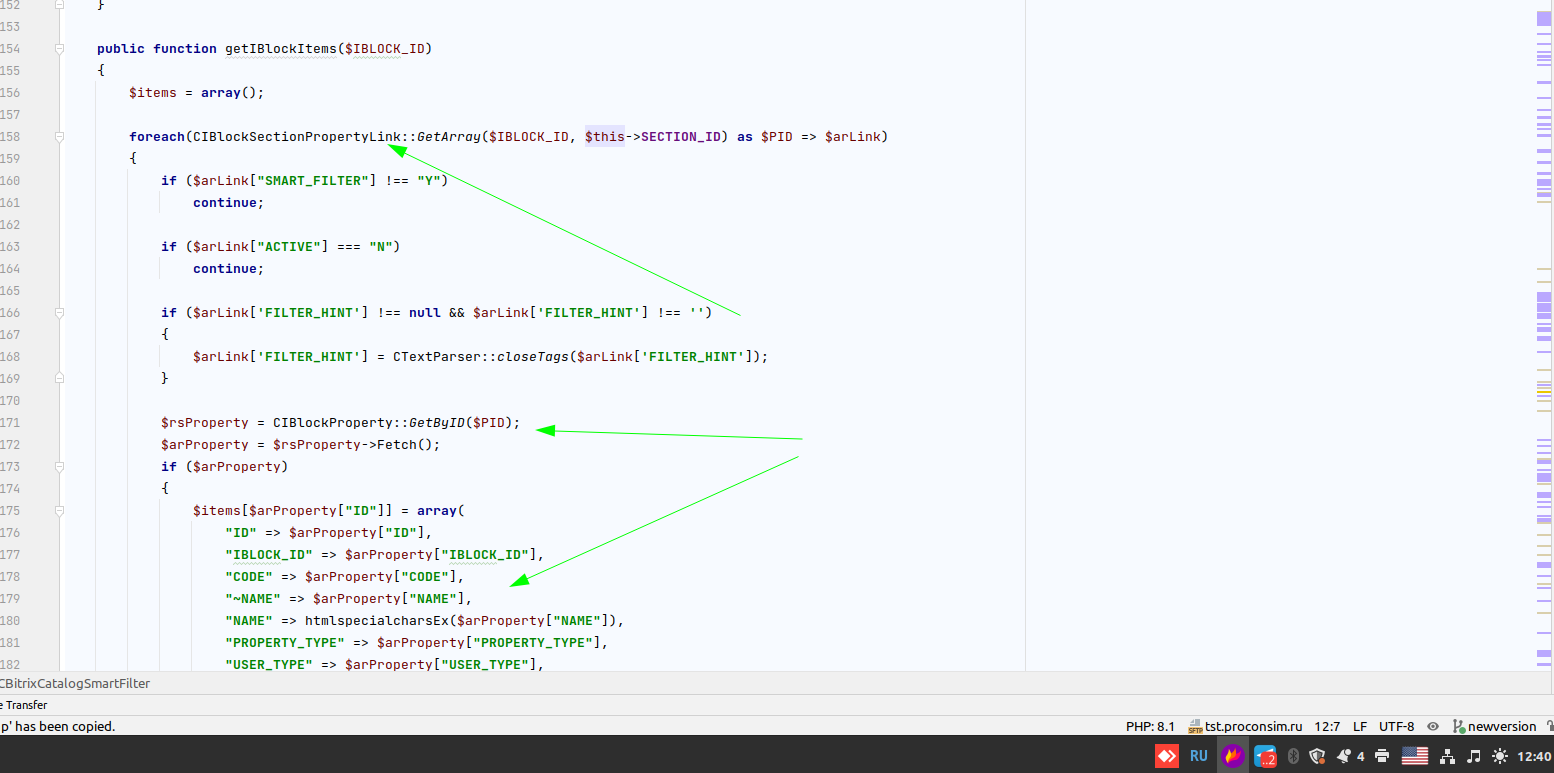This screenshot has width=1554, height=773.
Task: Click $rsProperty variable on line 171
Action: pyautogui.click(x=205, y=422)
